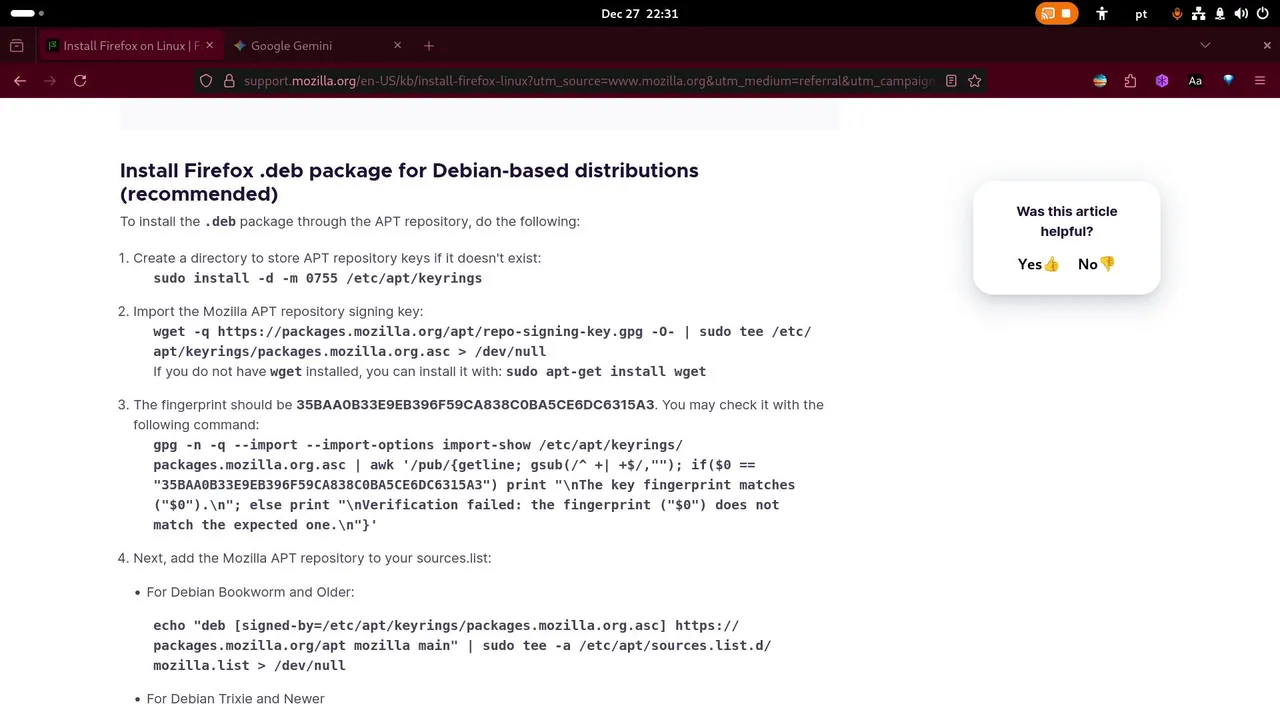This screenshot has width=1280, height=720.
Task: Stop screen sharing from the orange indicator
Action: pyautogui.click(x=1066, y=14)
